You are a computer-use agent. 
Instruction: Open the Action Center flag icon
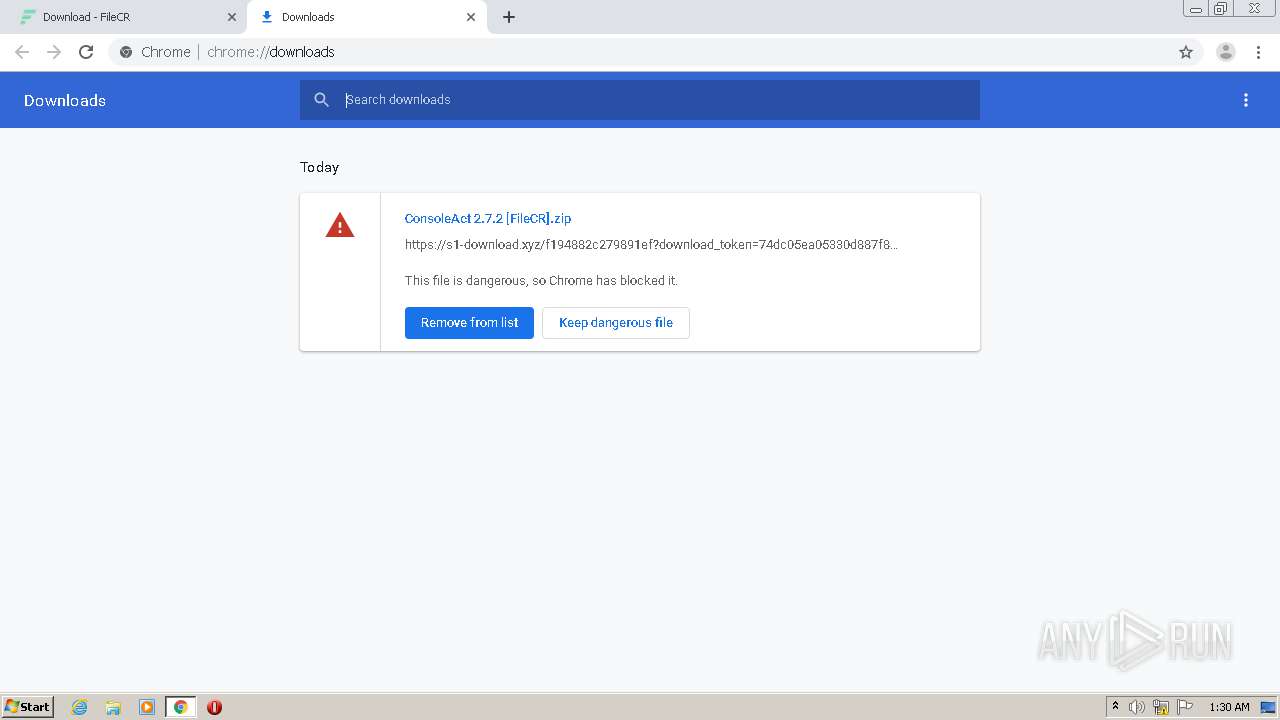coord(1185,707)
